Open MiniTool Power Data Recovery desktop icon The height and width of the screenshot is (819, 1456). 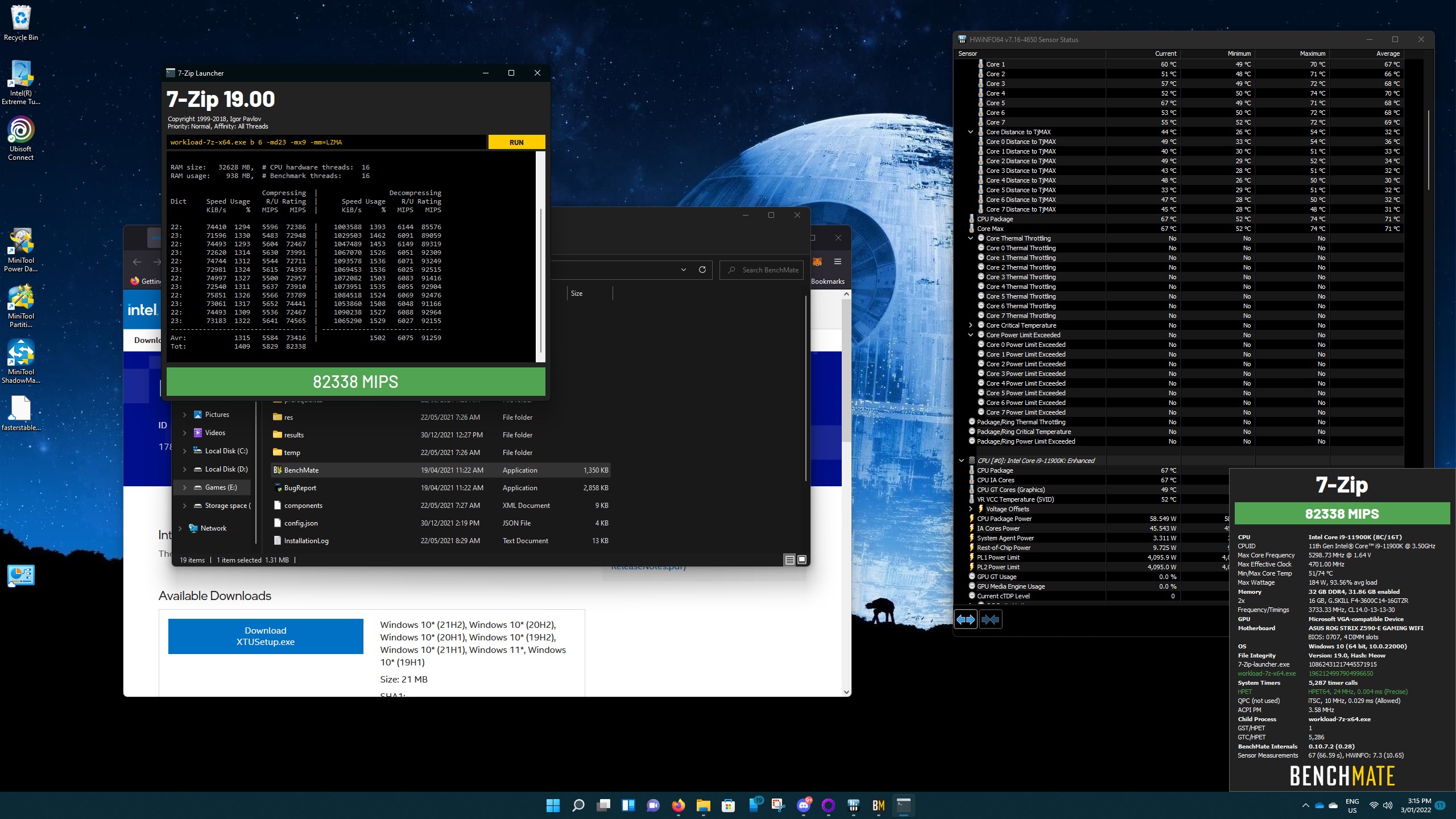(20, 250)
